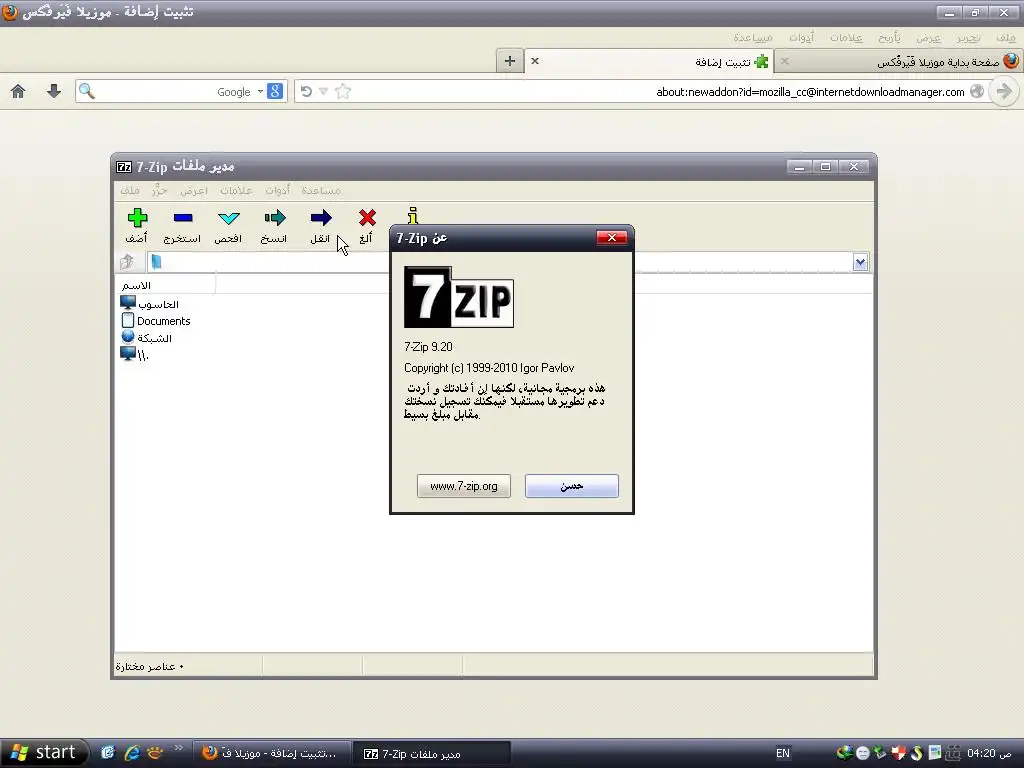The height and width of the screenshot is (768, 1024).
Task: Click the 7-Zip file manager path field
Action: click(x=500, y=262)
